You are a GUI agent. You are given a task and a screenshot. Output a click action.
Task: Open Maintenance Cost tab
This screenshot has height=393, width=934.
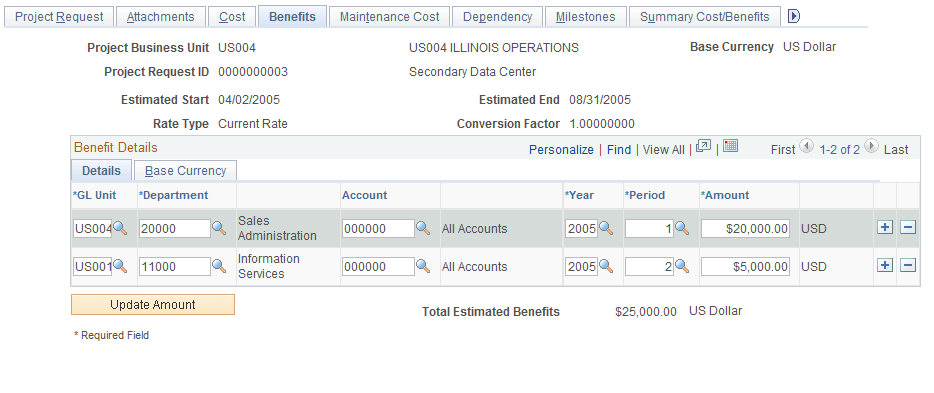click(390, 17)
